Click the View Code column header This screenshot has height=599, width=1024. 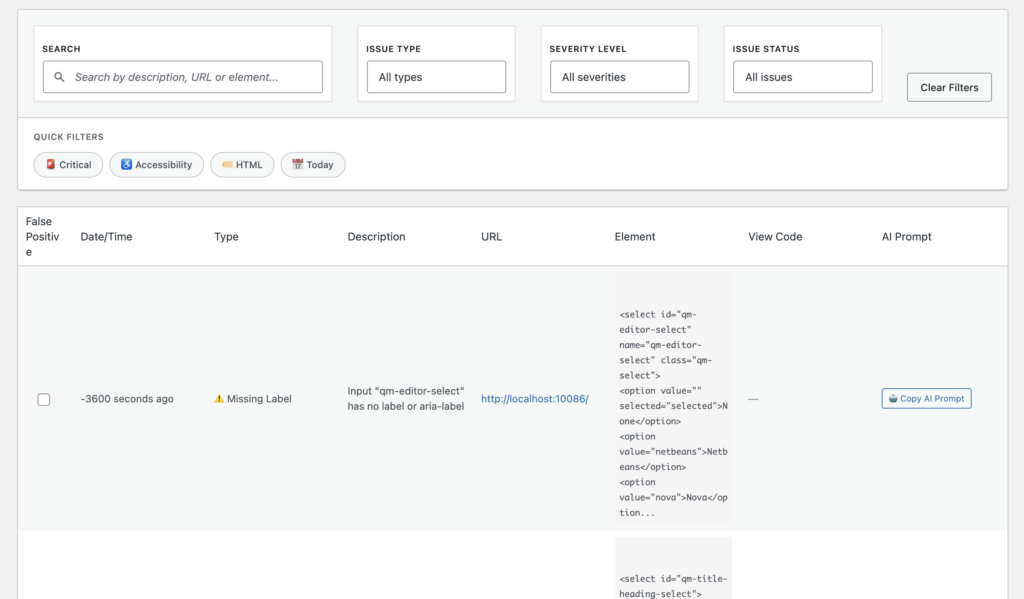click(x=775, y=237)
